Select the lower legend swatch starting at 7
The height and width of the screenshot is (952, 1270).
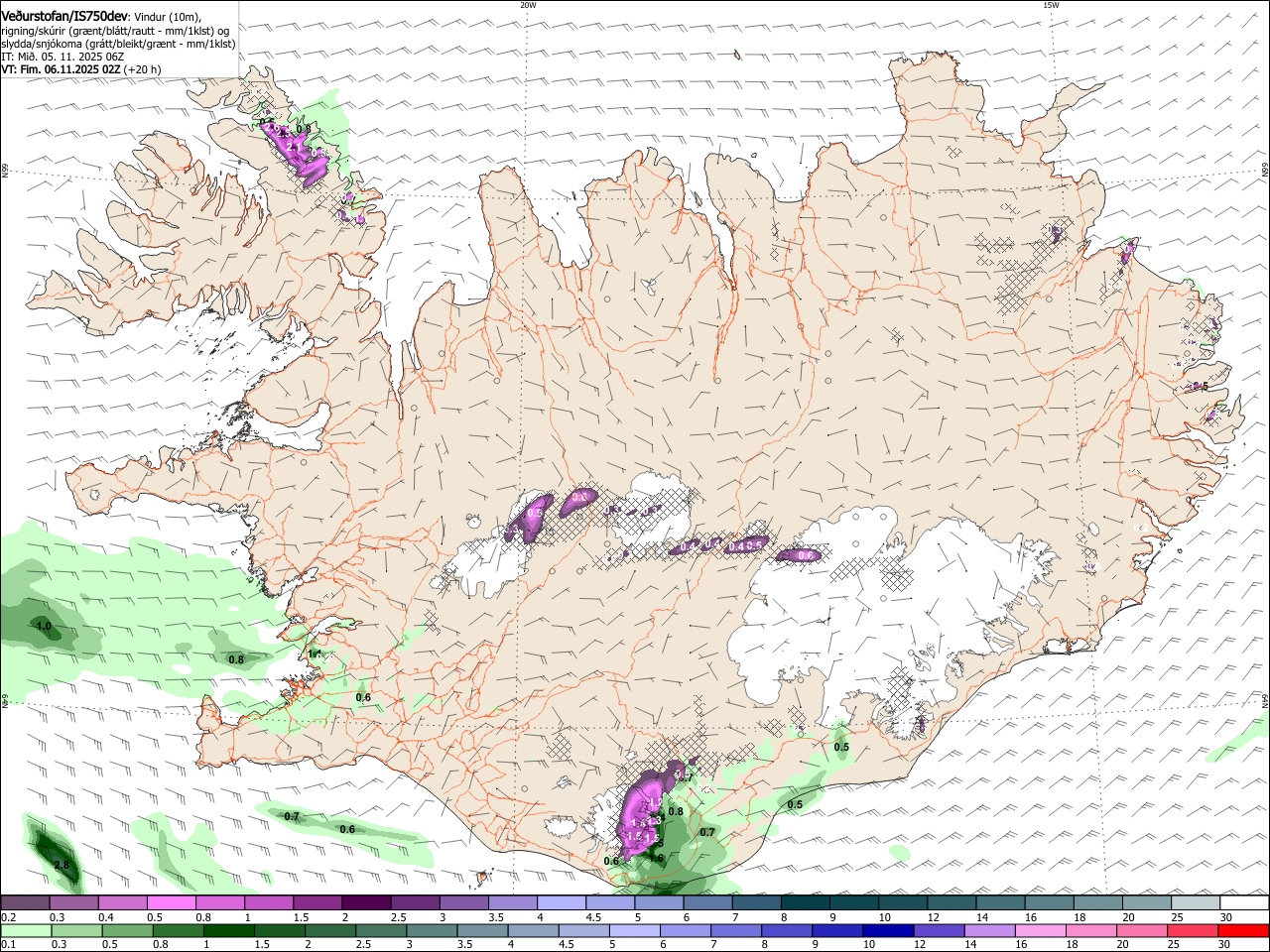point(736,930)
